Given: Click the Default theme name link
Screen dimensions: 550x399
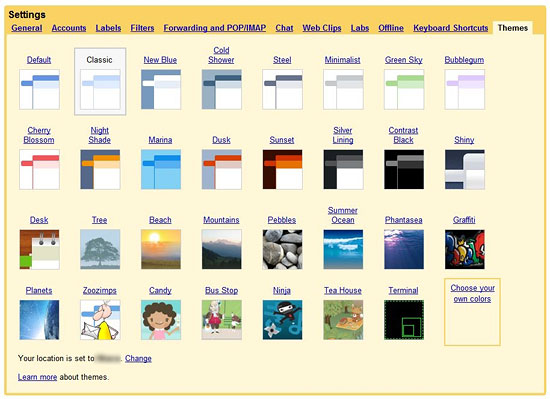Looking at the screenshot, I should pyautogui.click(x=39, y=60).
